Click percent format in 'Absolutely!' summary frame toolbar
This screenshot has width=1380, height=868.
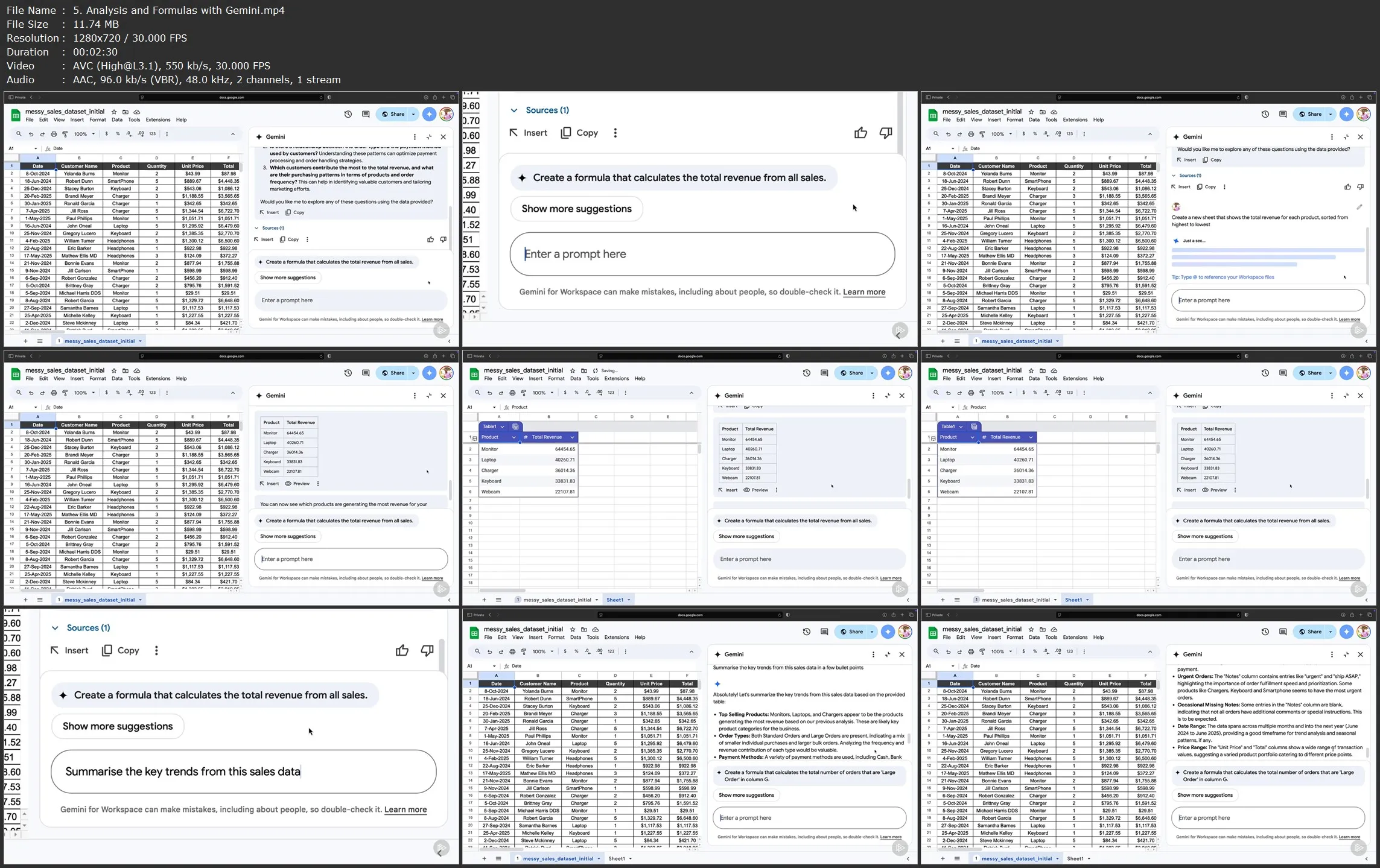coord(576,651)
